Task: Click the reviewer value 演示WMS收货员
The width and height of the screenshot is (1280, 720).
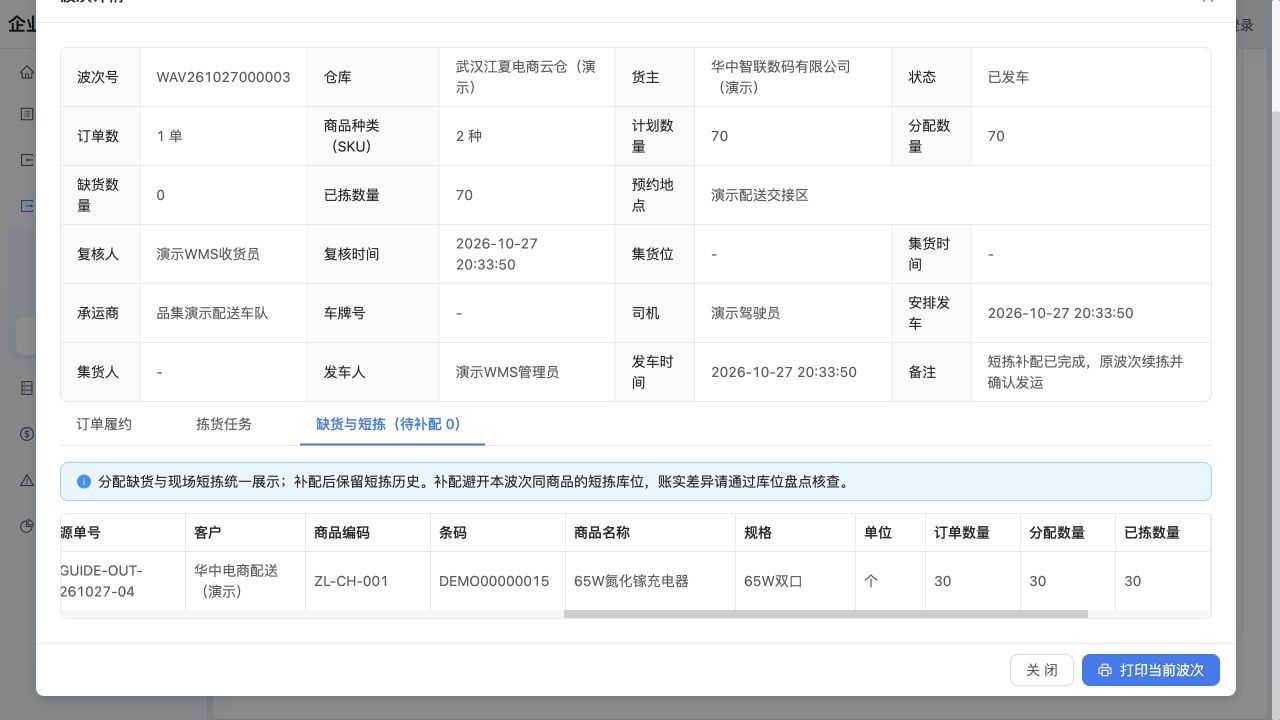Action: click(x=208, y=254)
